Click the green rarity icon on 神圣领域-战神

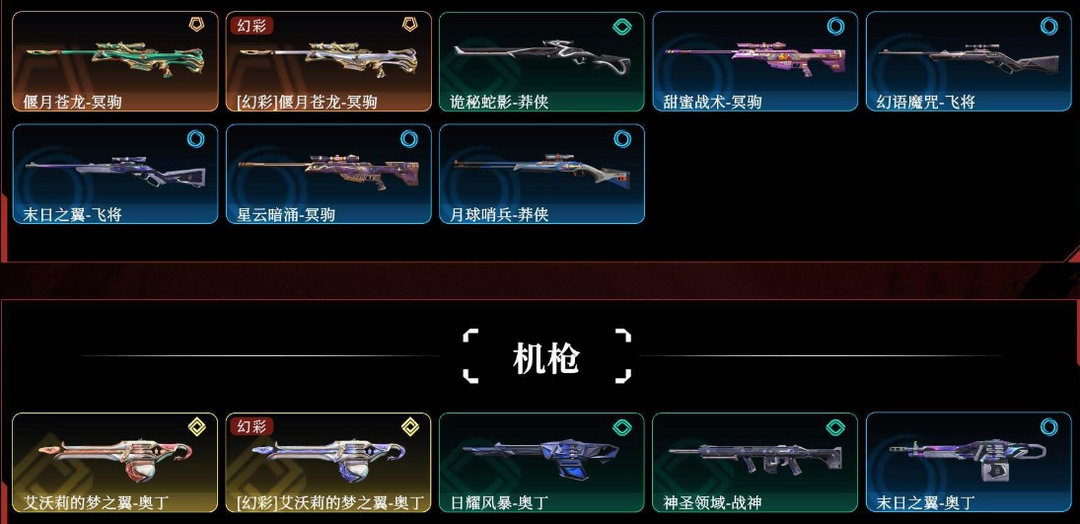pos(835,427)
